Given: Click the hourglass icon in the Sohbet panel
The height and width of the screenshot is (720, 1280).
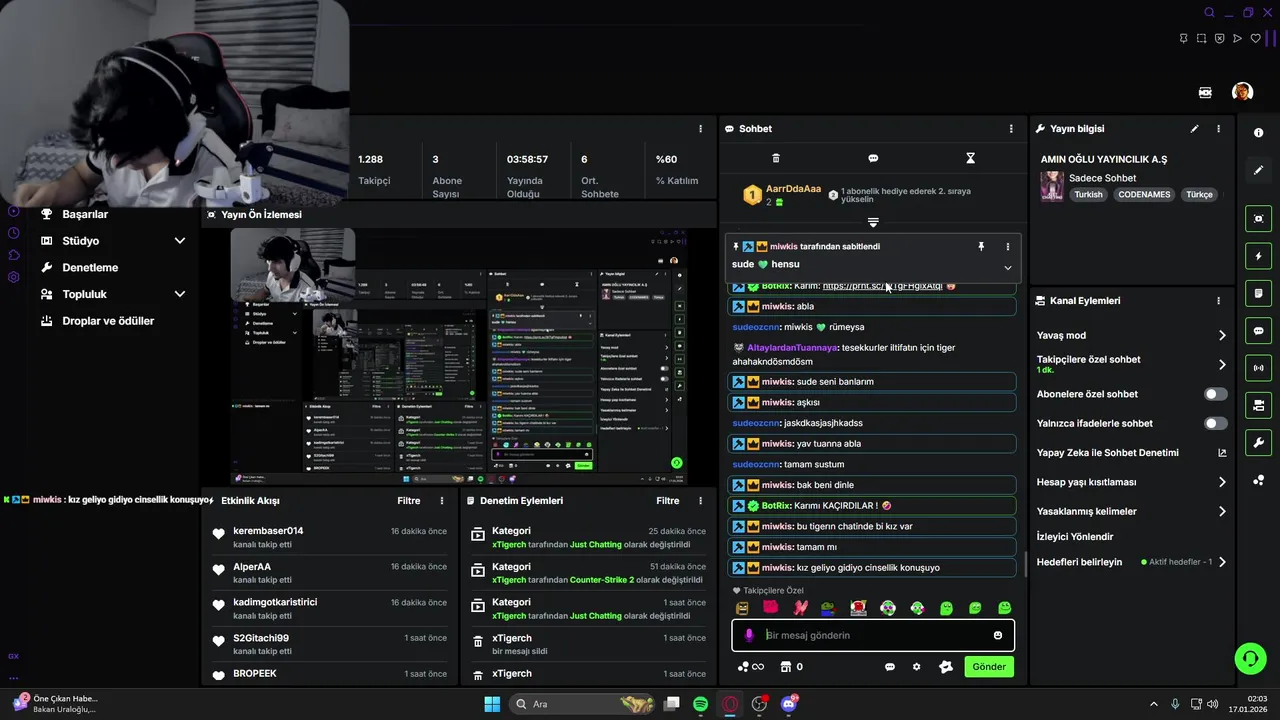Looking at the screenshot, I should [x=970, y=158].
